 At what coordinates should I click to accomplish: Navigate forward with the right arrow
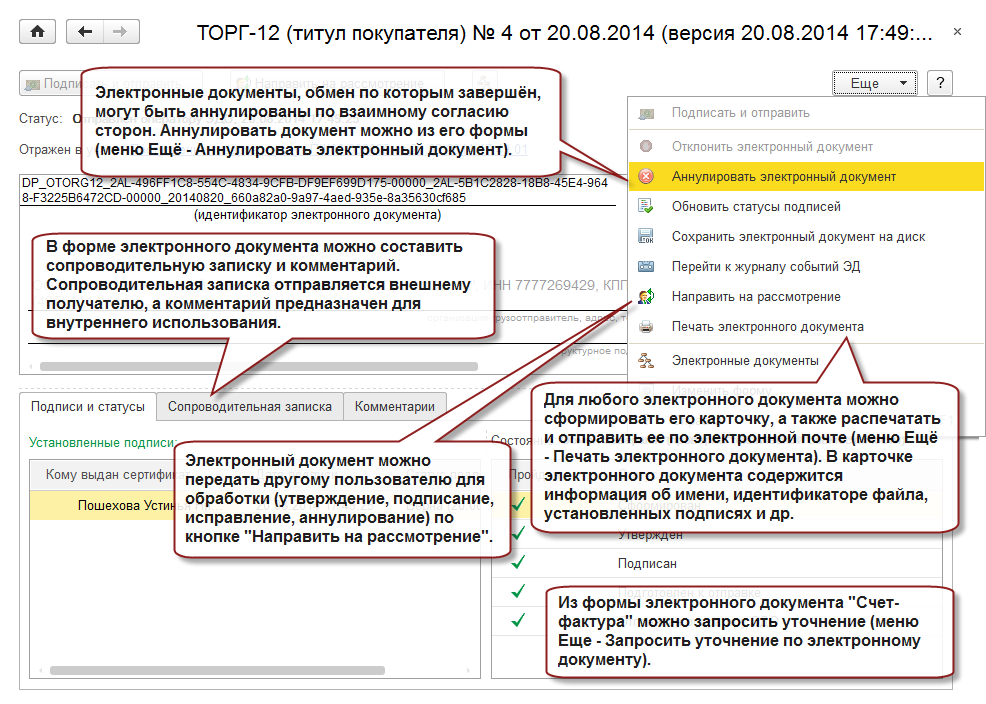pyautogui.click(x=121, y=31)
